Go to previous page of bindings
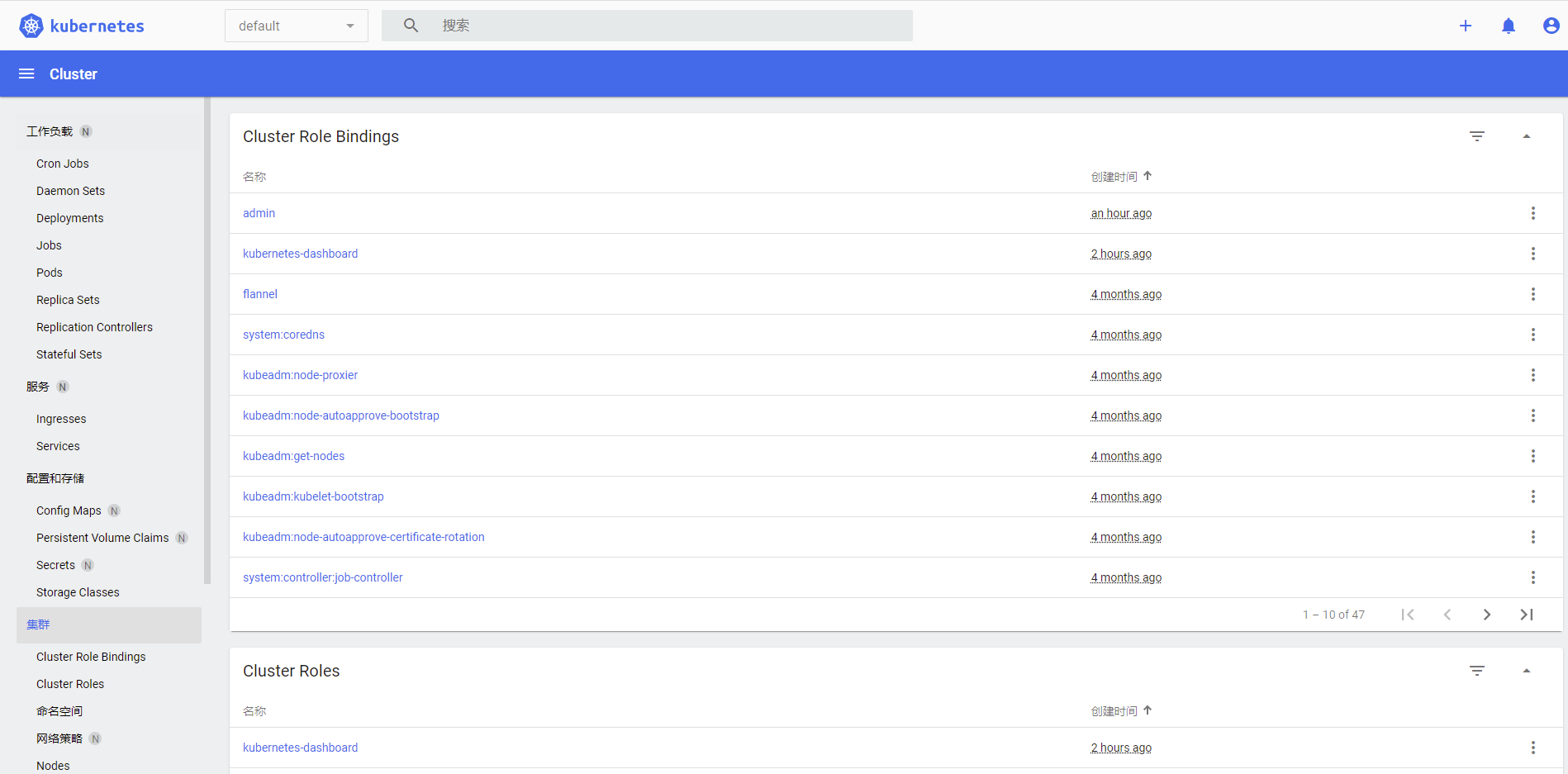Screen dimensions: 1568x774 click(x=1447, y=615)
